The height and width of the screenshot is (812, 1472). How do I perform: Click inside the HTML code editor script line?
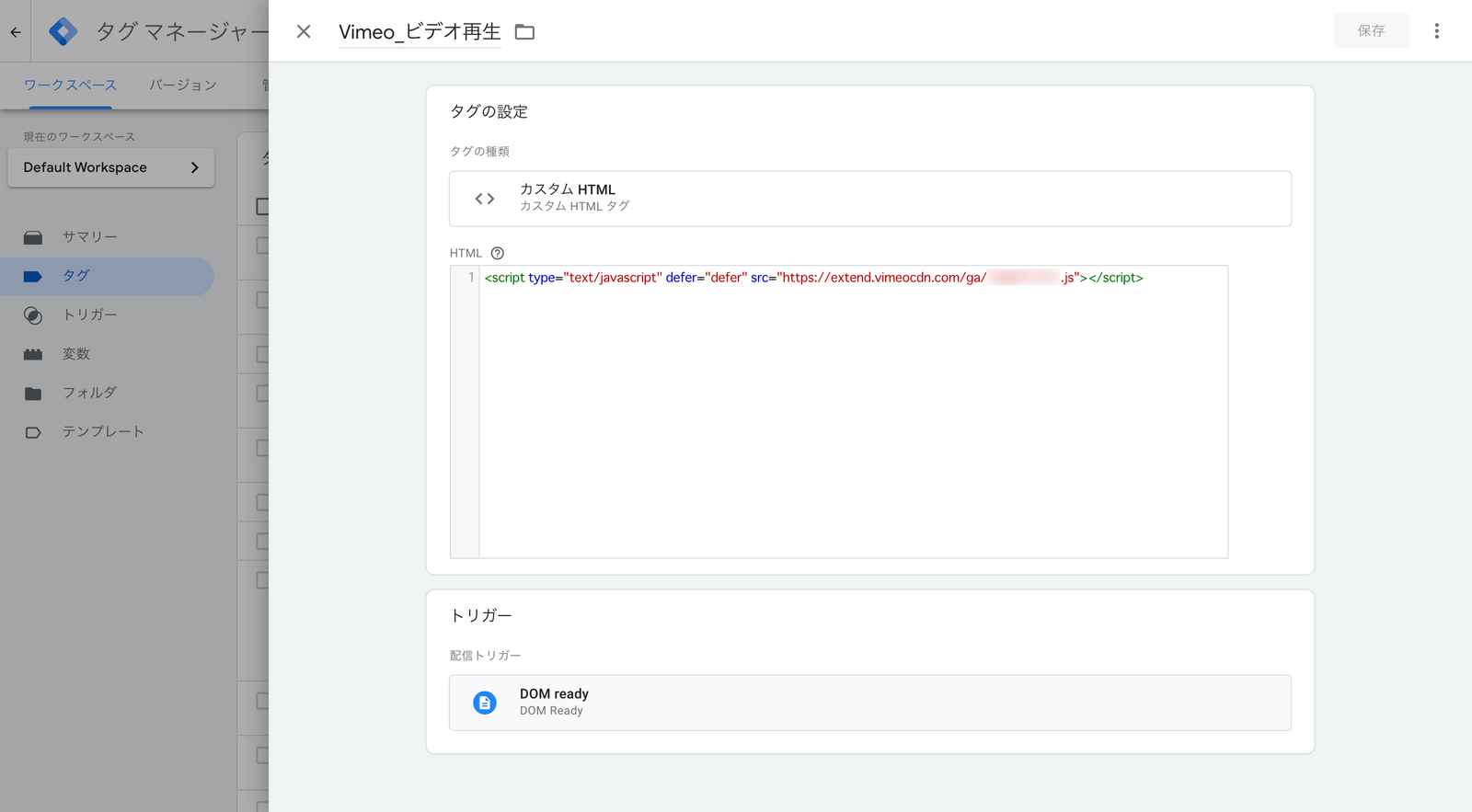813,278
